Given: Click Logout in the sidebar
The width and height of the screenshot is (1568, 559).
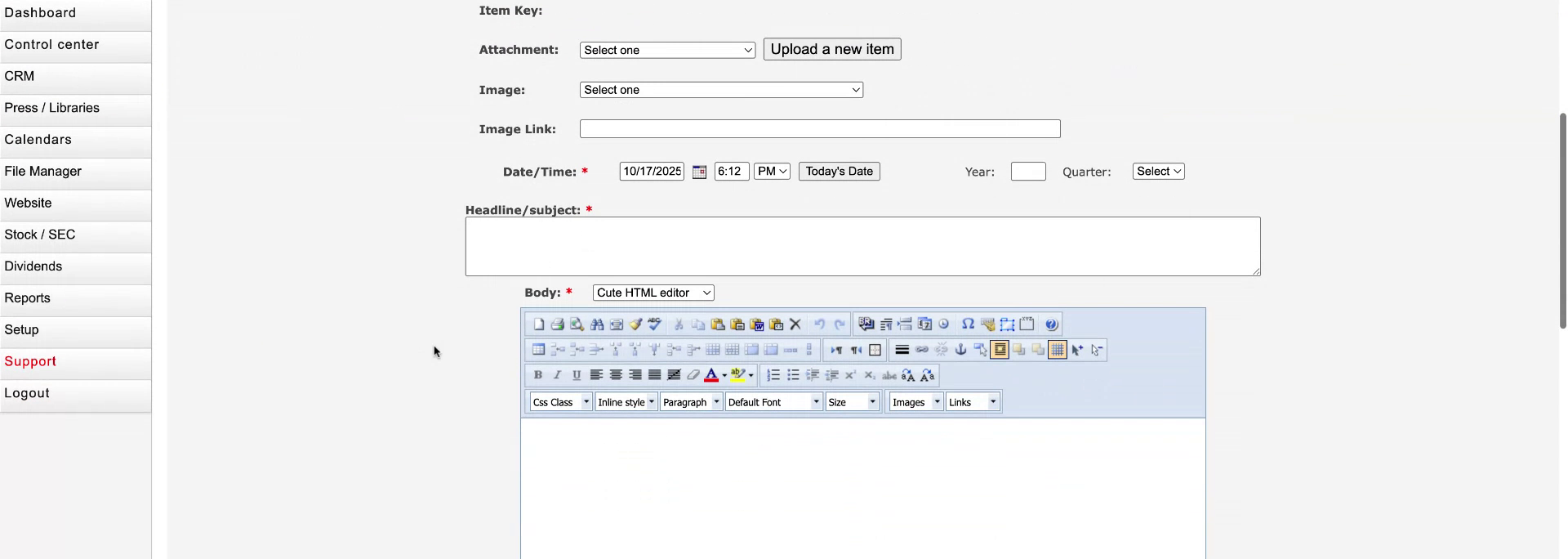Looking at the screenshot, I should [x=75, y=393].
